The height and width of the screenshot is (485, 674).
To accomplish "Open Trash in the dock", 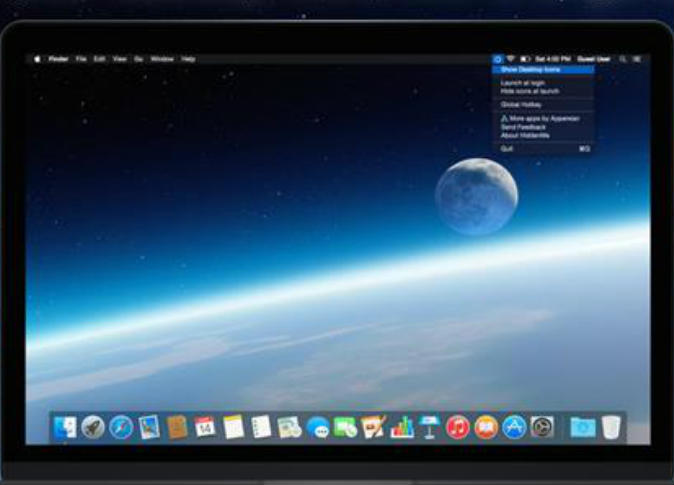I will click(x=611, y=427).
